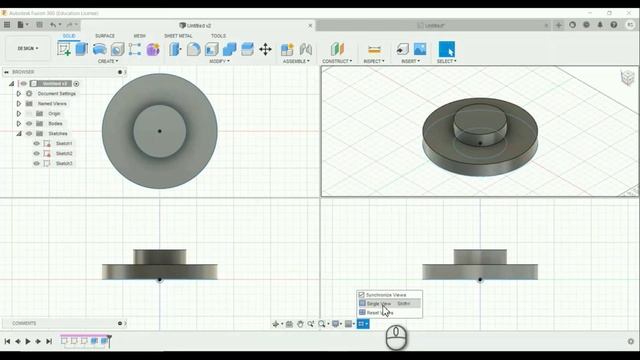640x360 pixels.
Task: Toggle visibility of Sketch3
Action: (x=36, y=163)
